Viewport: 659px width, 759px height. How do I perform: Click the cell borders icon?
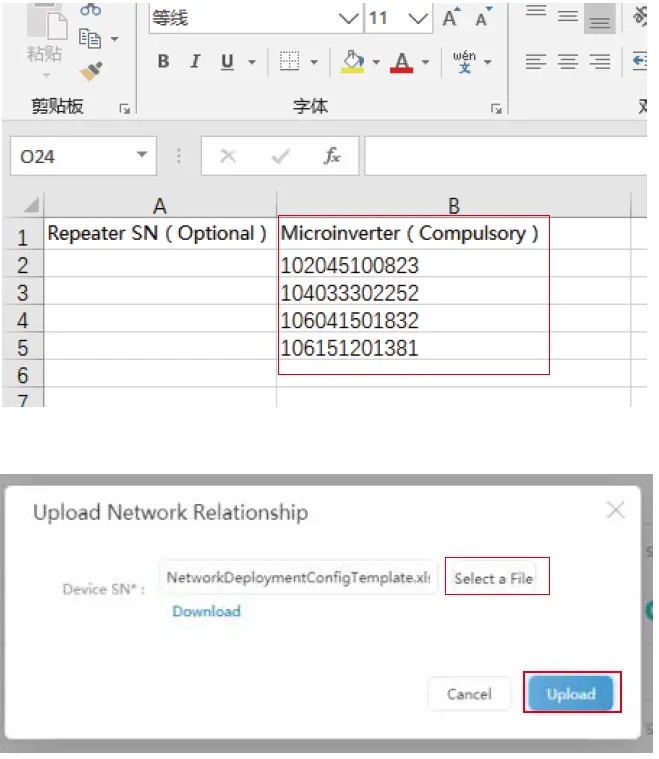click(290, 61)
